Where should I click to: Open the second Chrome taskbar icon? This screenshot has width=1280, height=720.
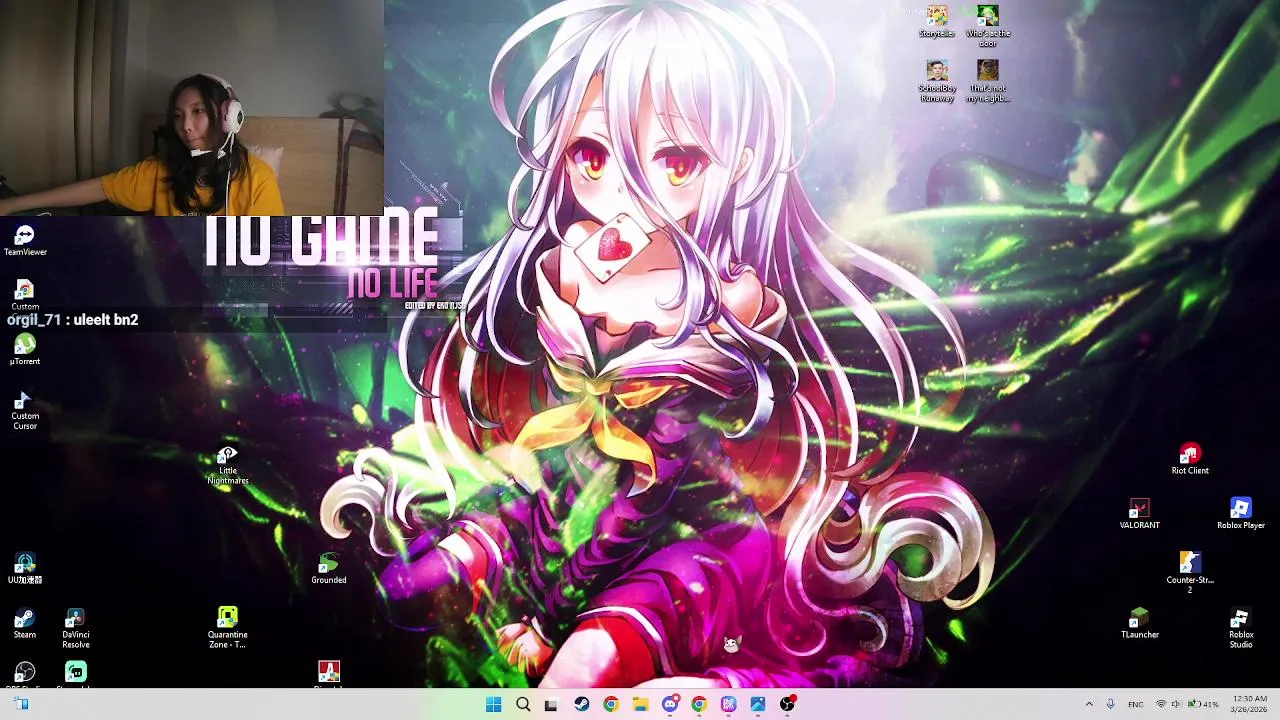click(699, 705)
